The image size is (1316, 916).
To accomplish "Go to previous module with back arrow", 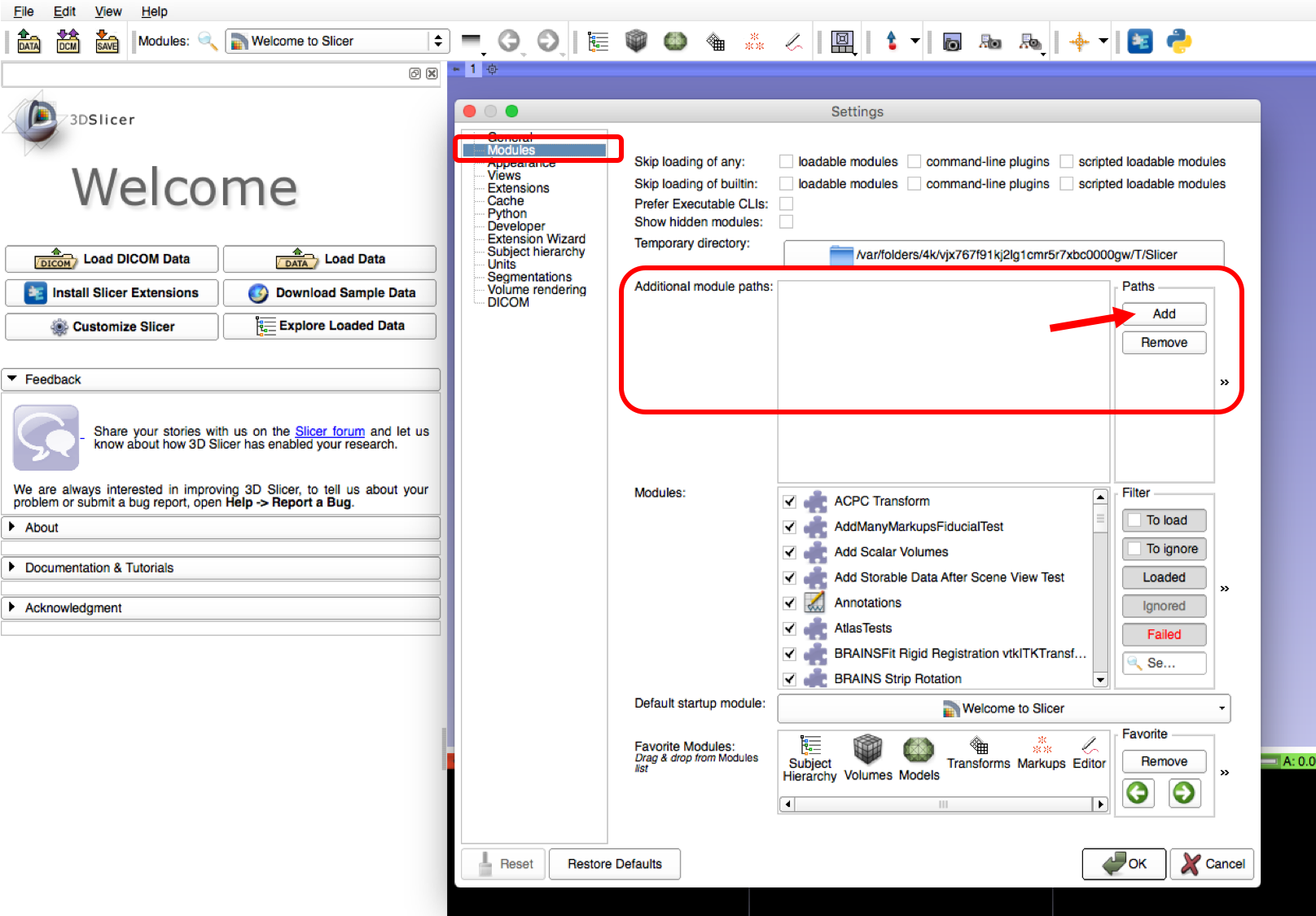I will (509, 41).
